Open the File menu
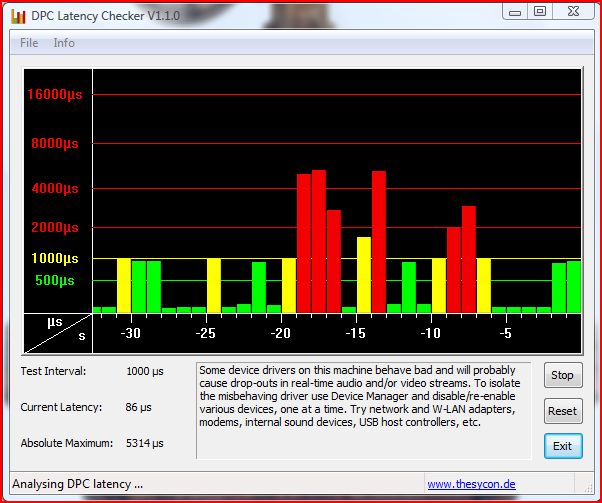 tap(29, 43)
